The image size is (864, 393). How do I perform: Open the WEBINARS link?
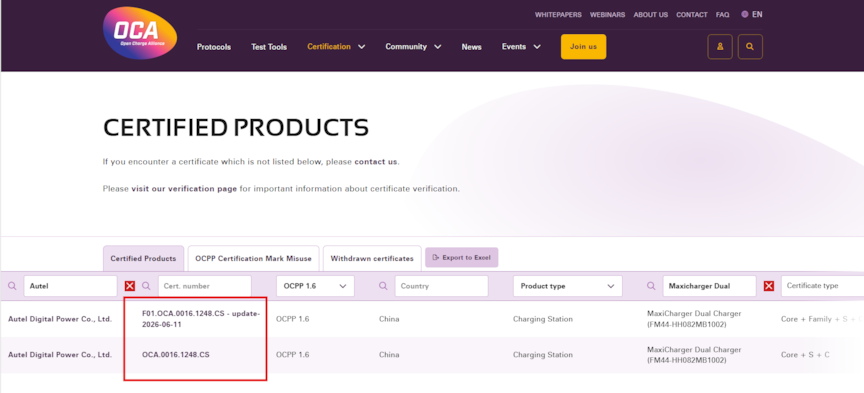pos(607,15)
